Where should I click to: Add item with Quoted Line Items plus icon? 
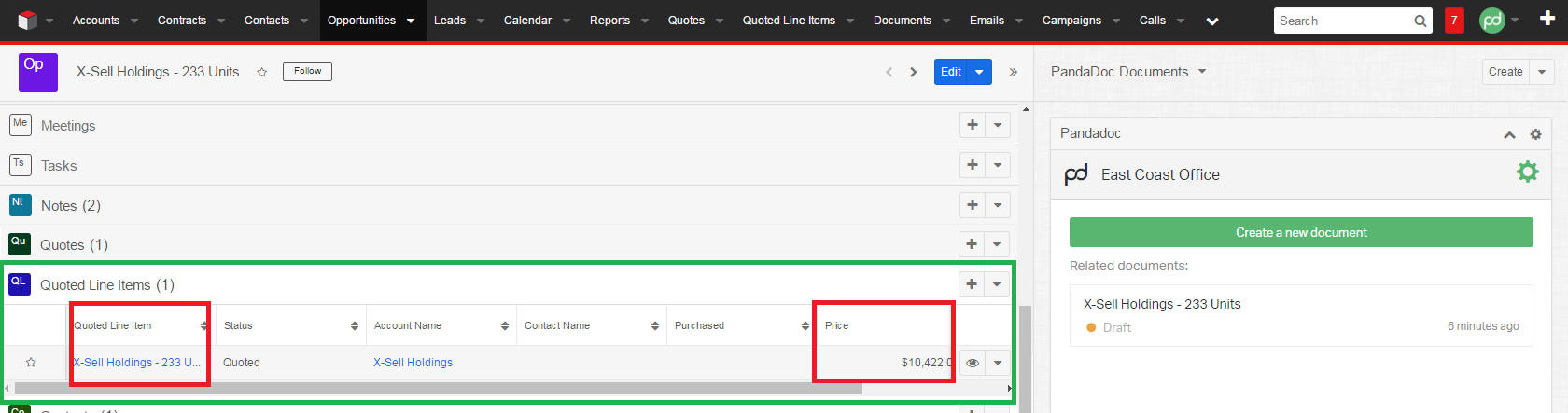pyautogui.click(x=973, y=284)
